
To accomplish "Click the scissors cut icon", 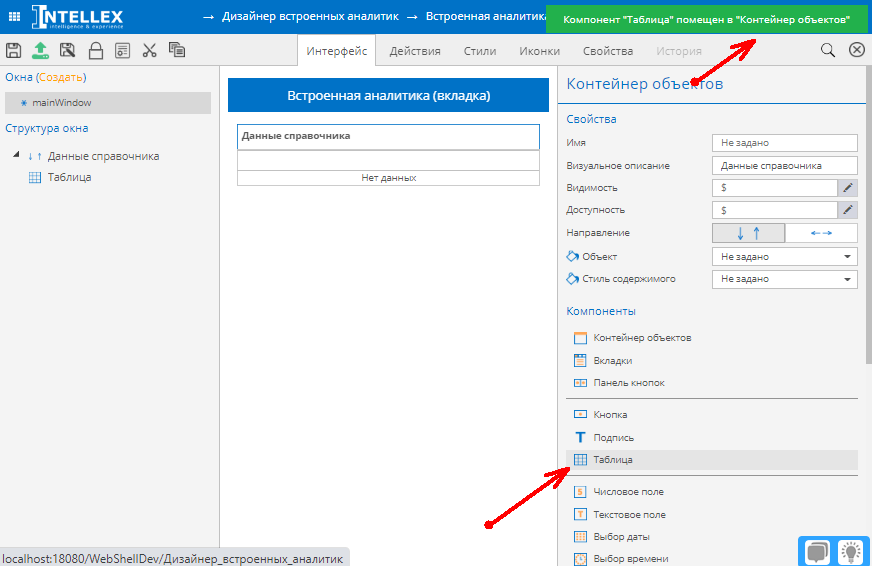I will (x=149, y=51).
